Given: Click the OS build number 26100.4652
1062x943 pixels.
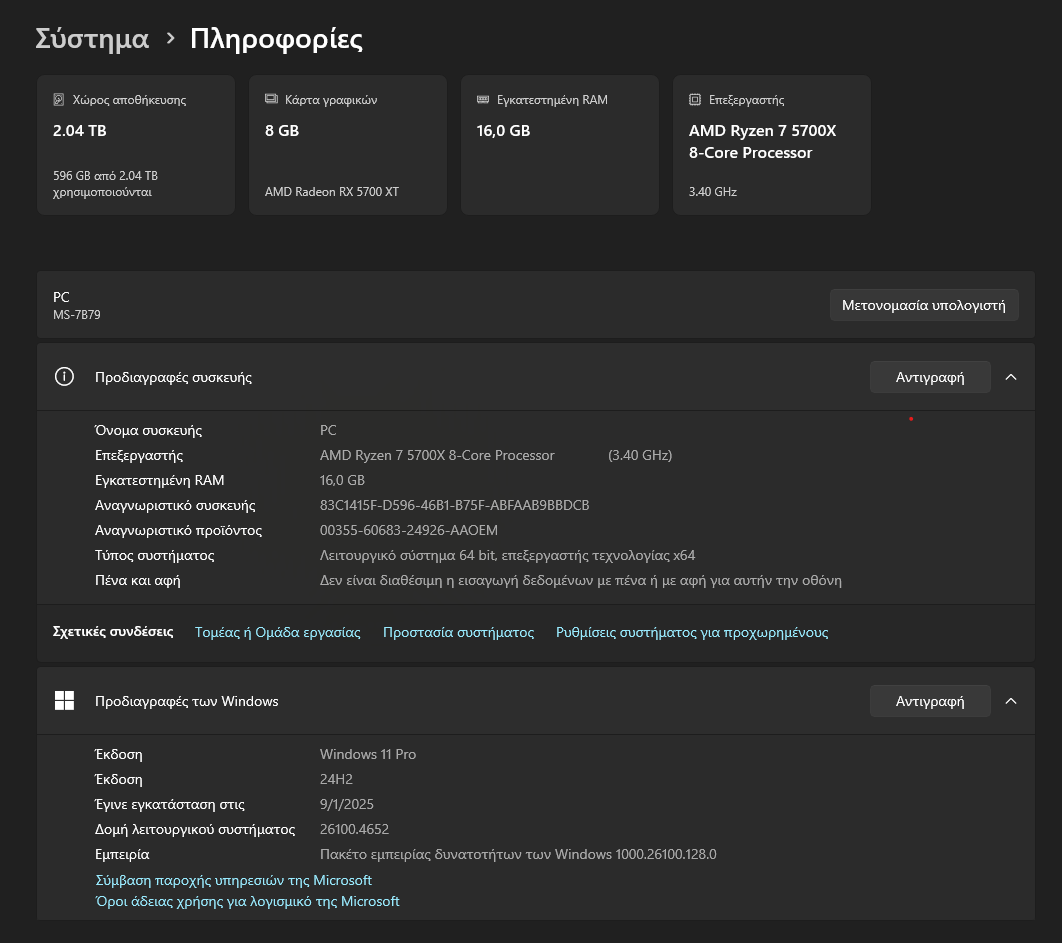Looking at the screenshot, I should pos(354,829).
